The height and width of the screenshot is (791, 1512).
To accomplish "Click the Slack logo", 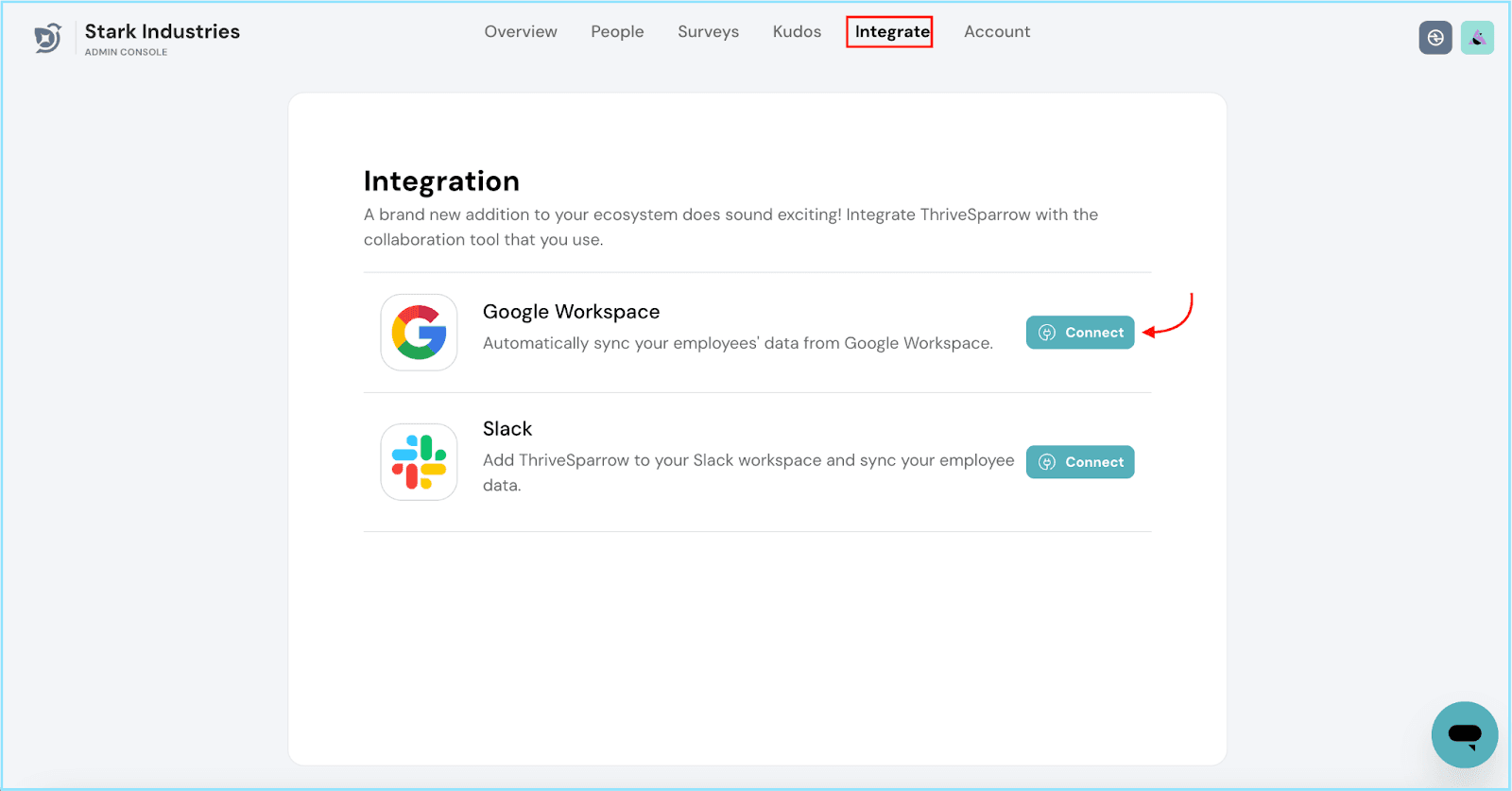I will [x=419, y=462].
